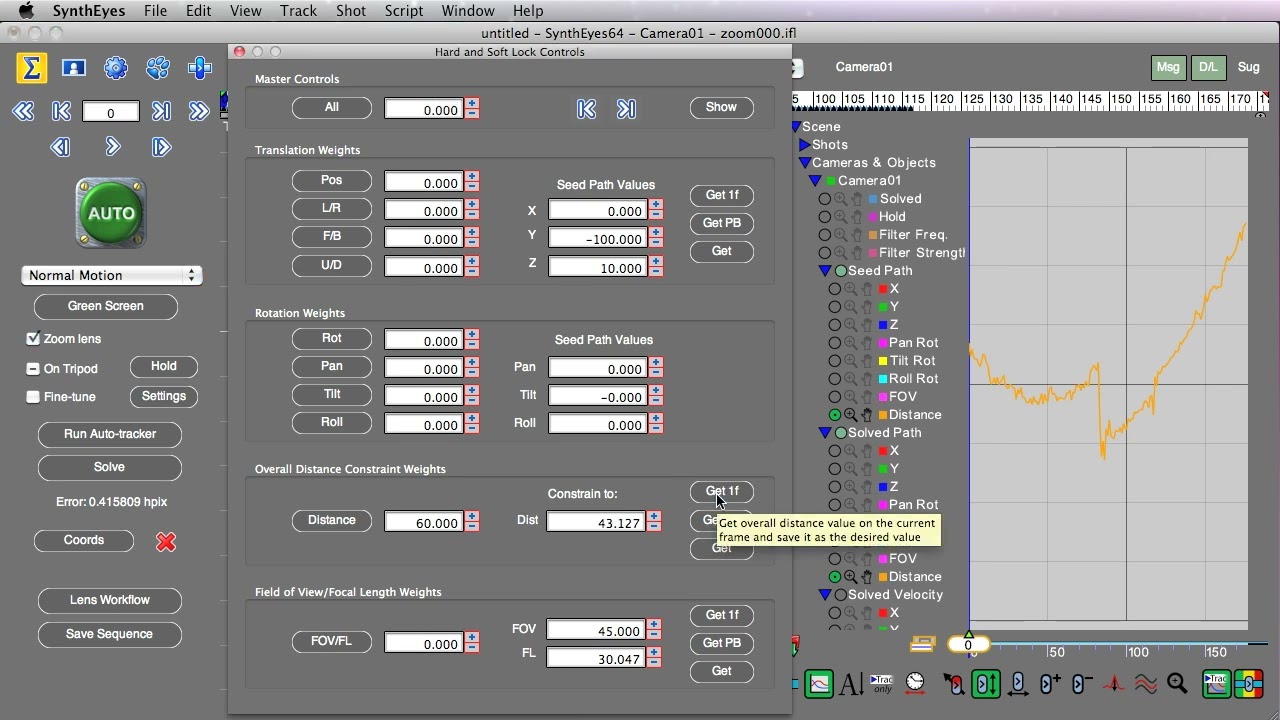Click the Get PB button for translation
Viewport: 1280px width, 720px height.
tap(721, 223)
